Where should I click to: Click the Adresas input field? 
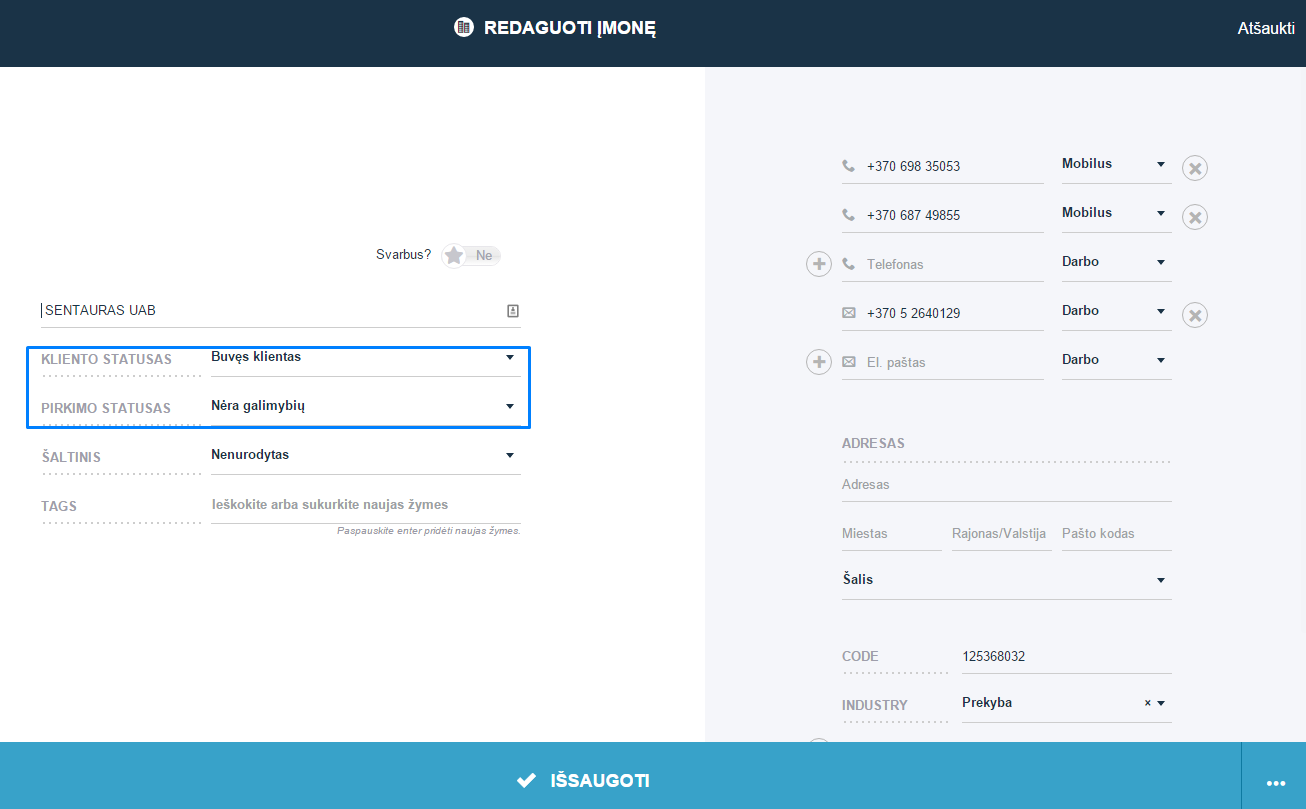tap(1007, 485)
